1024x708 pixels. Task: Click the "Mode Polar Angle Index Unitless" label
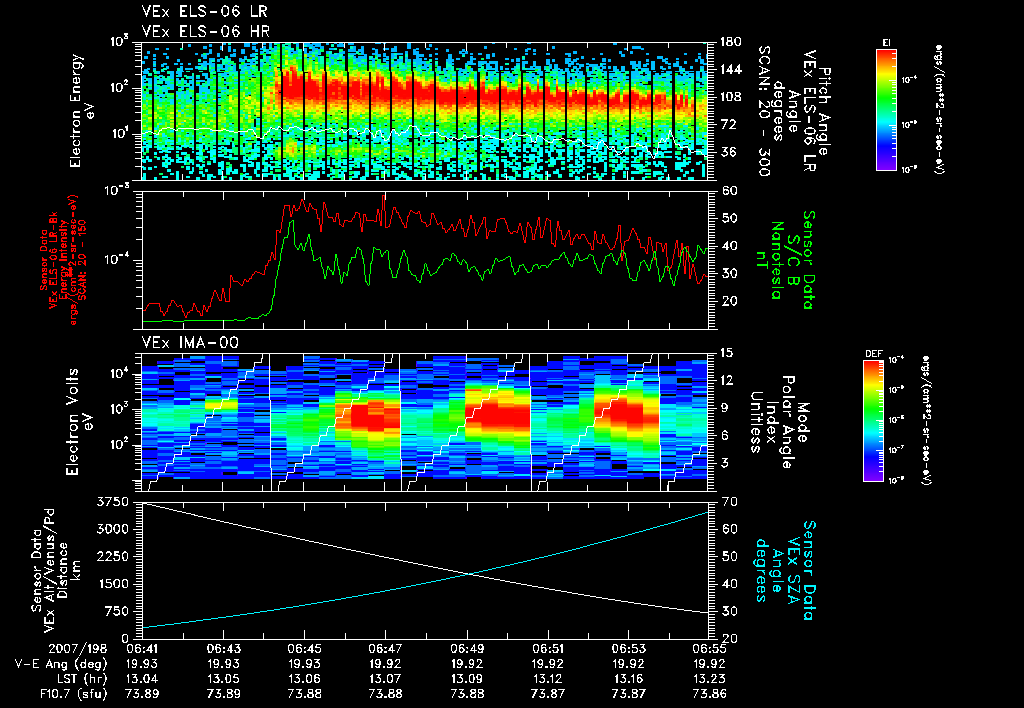tap(780, 422)
